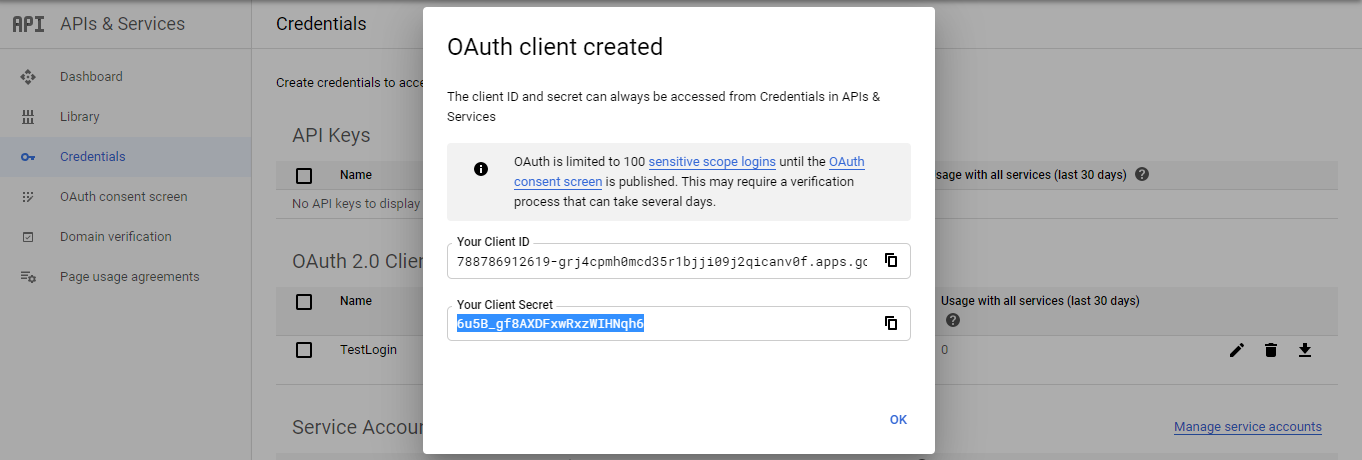The height and width of the screenshot is (460, 1362).
Task: Copy the Client Secret to clipboard
Action: 891,323
